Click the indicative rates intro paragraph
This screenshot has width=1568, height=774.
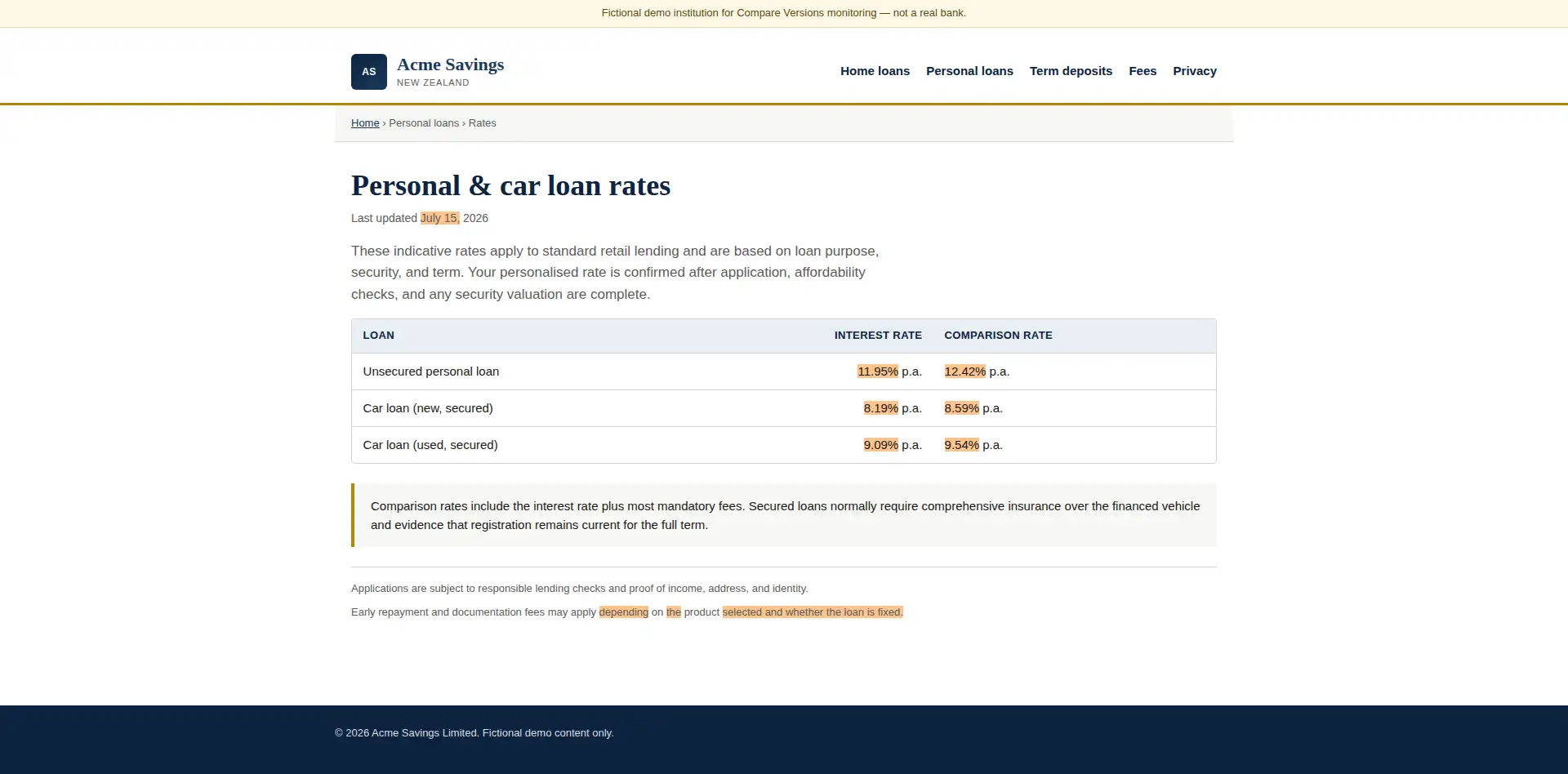click(x=615, y=273)
